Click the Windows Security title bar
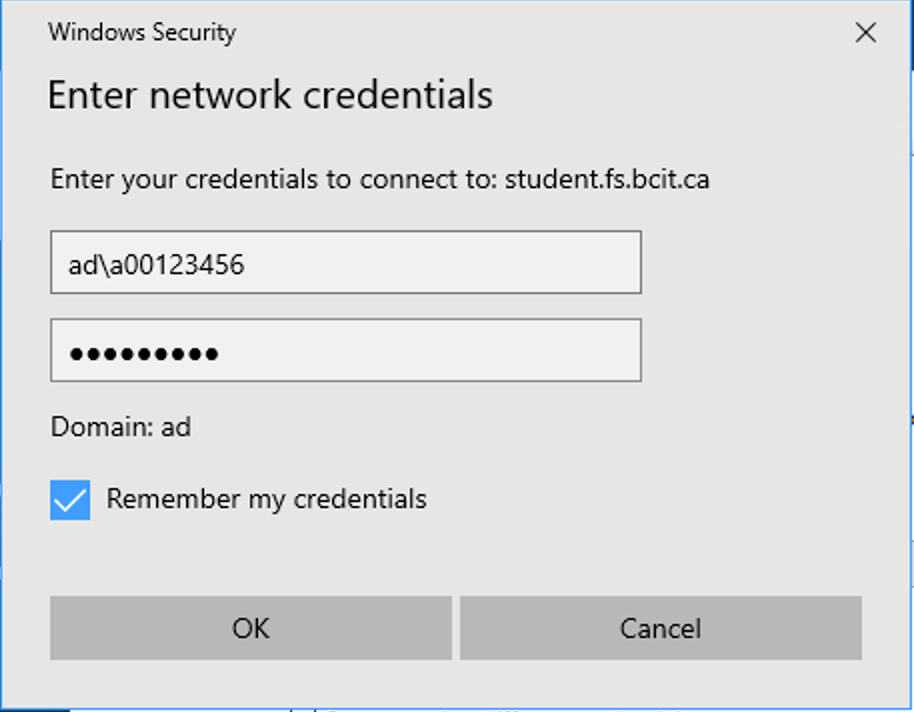Screen dimensions: 914x712 click(x=141, y=32)
